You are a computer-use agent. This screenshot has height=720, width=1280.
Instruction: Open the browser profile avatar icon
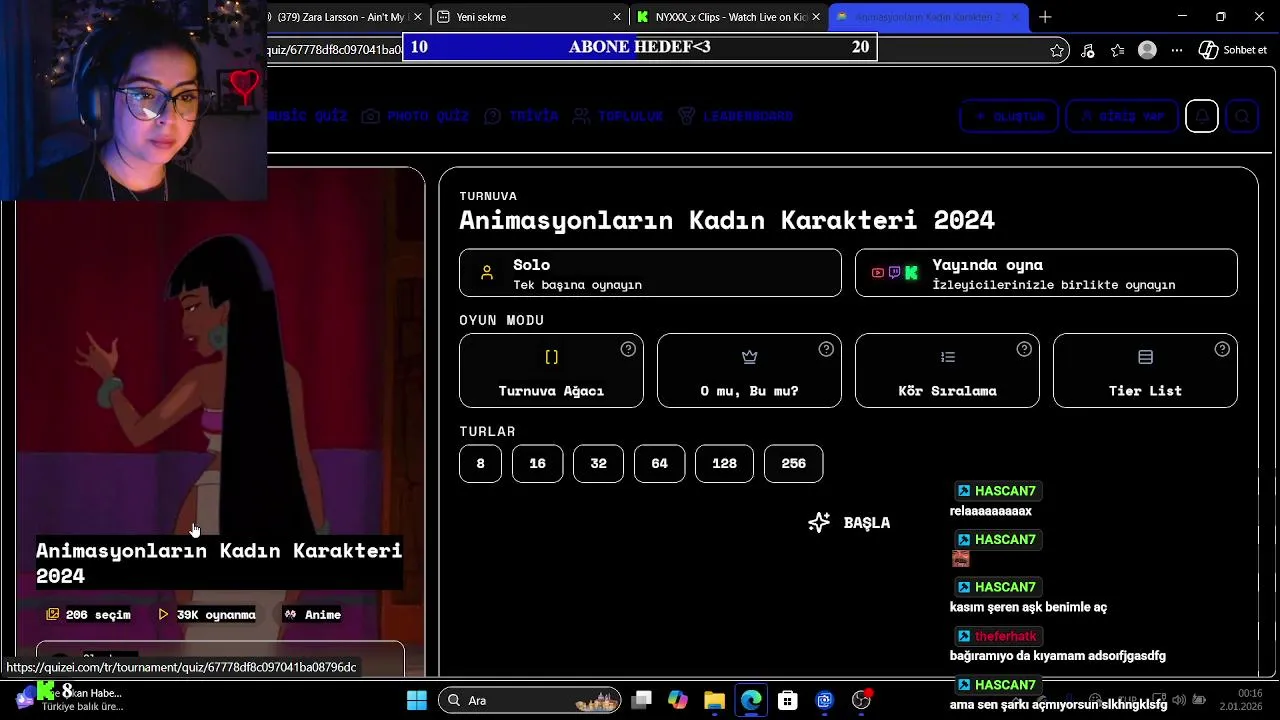point(1148,50)
